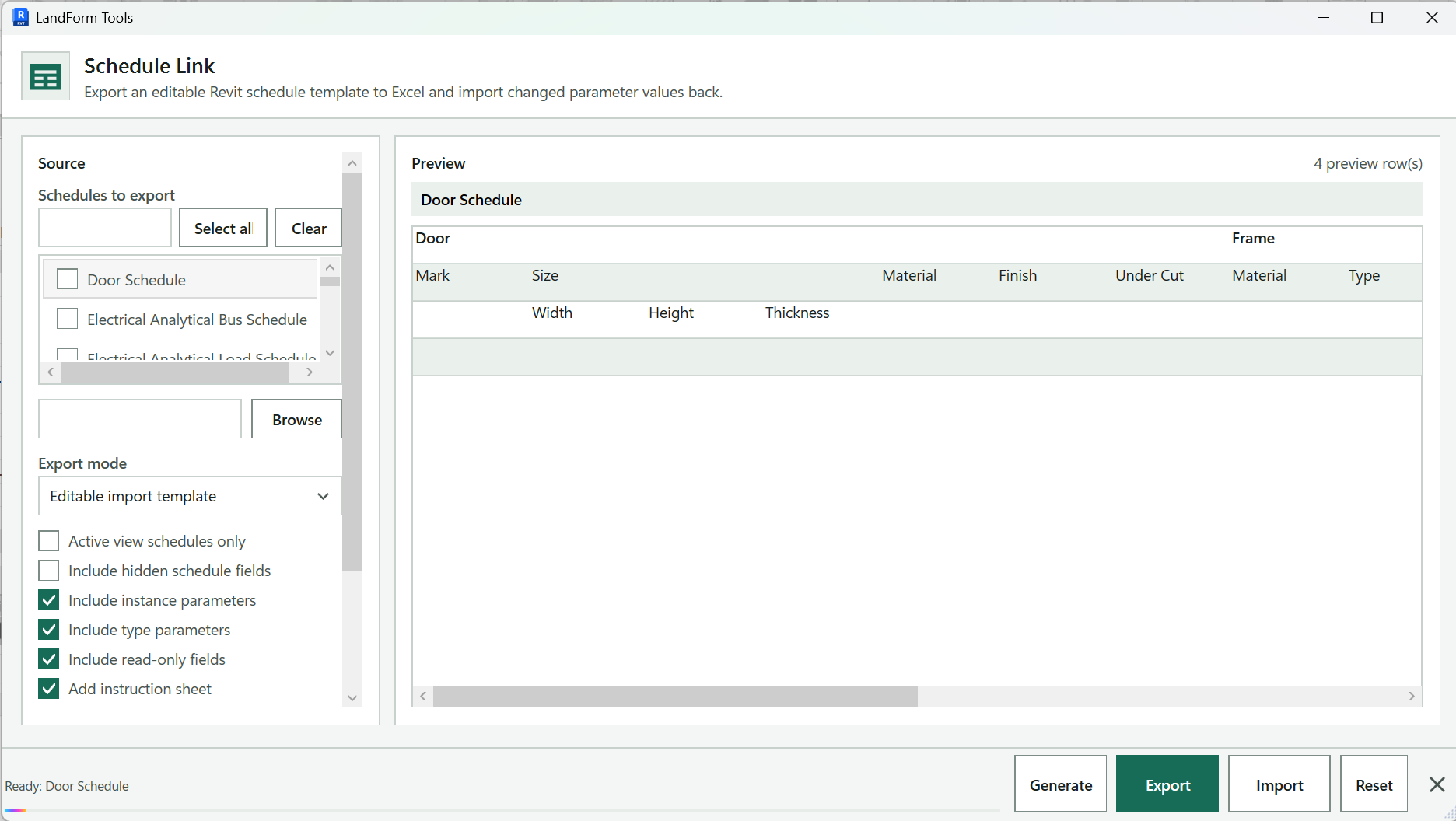Click the Thickness sub-header cell
The width and height of the screenshot is (1456, 821).
(x=797, y=313)
